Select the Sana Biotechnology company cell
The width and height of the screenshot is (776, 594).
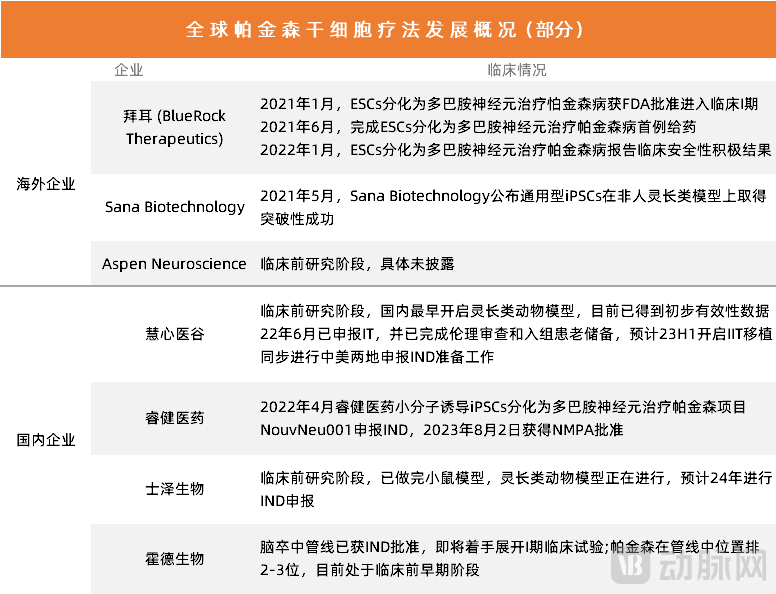coord(175,207)
